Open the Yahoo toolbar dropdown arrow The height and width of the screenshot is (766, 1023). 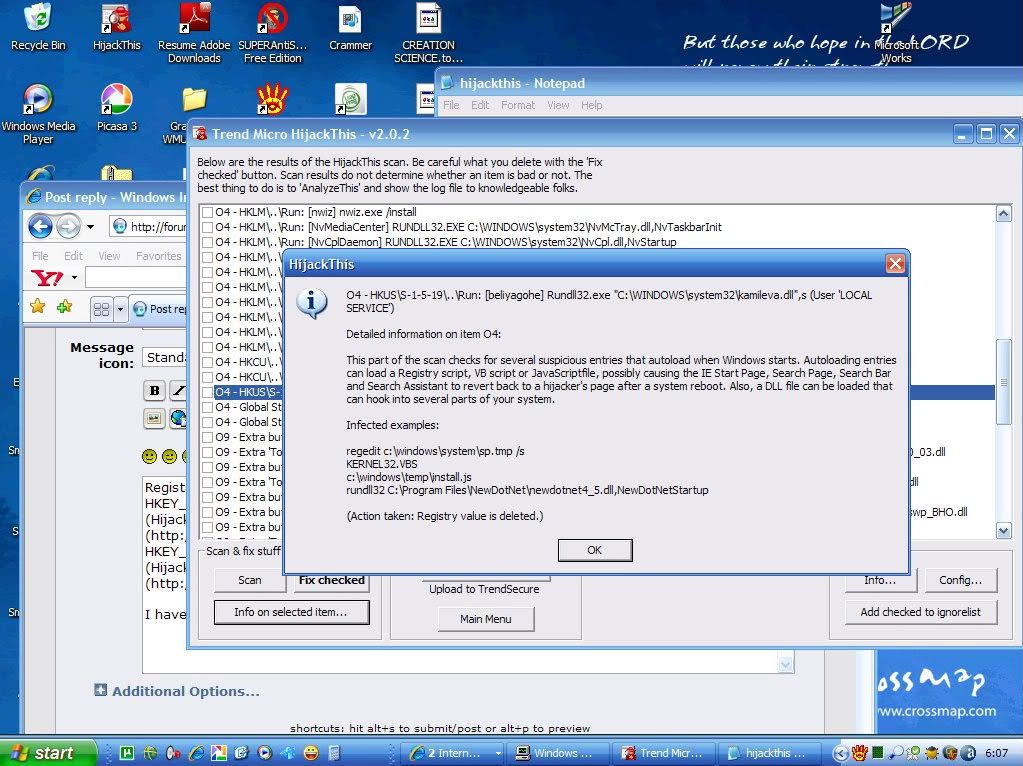coord(74,278)
